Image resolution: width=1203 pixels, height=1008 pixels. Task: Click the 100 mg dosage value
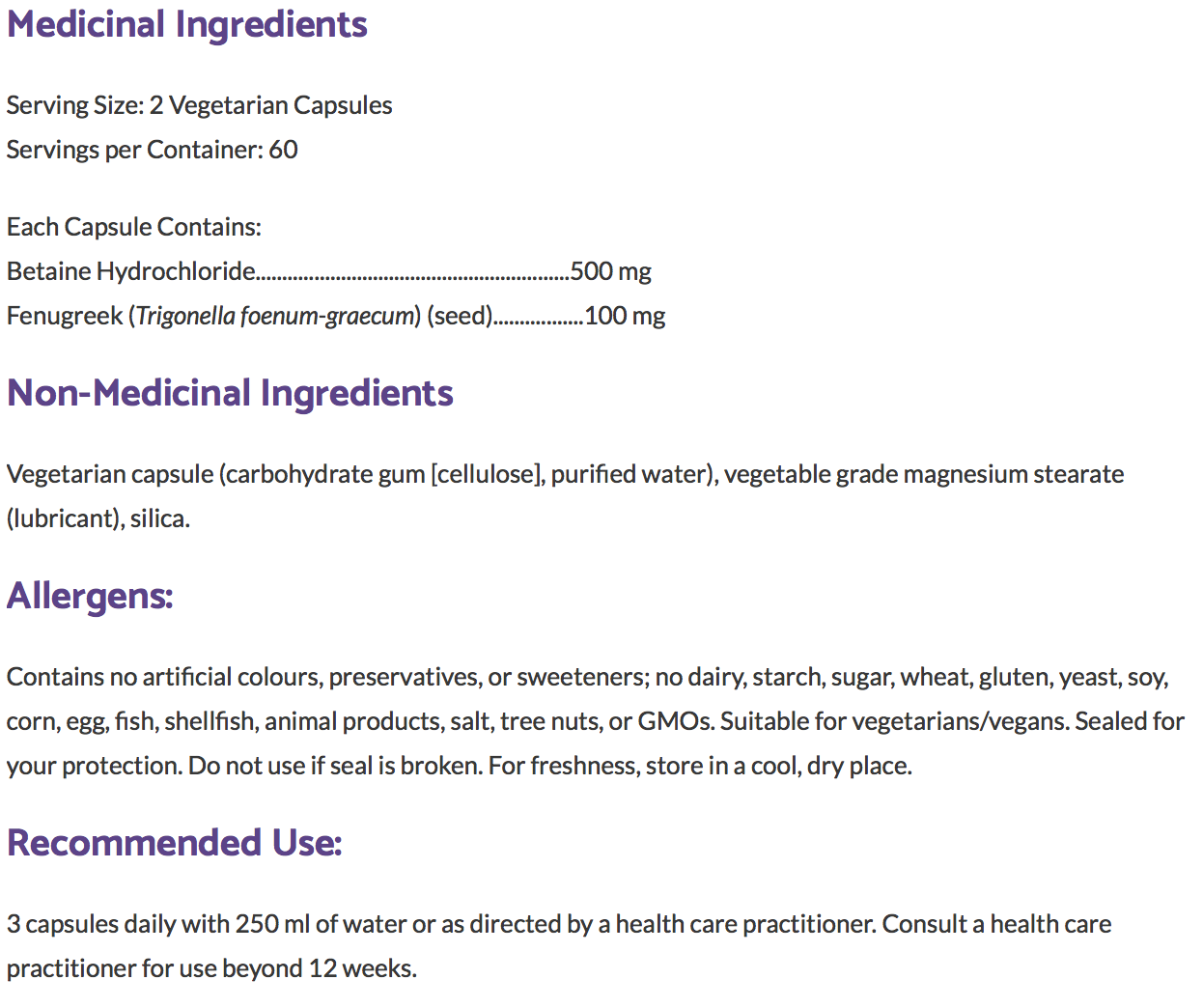coord(625,316)
